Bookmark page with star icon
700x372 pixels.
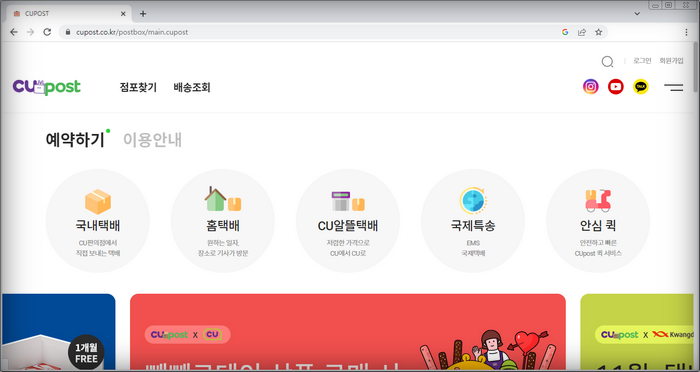coord(599,32)
